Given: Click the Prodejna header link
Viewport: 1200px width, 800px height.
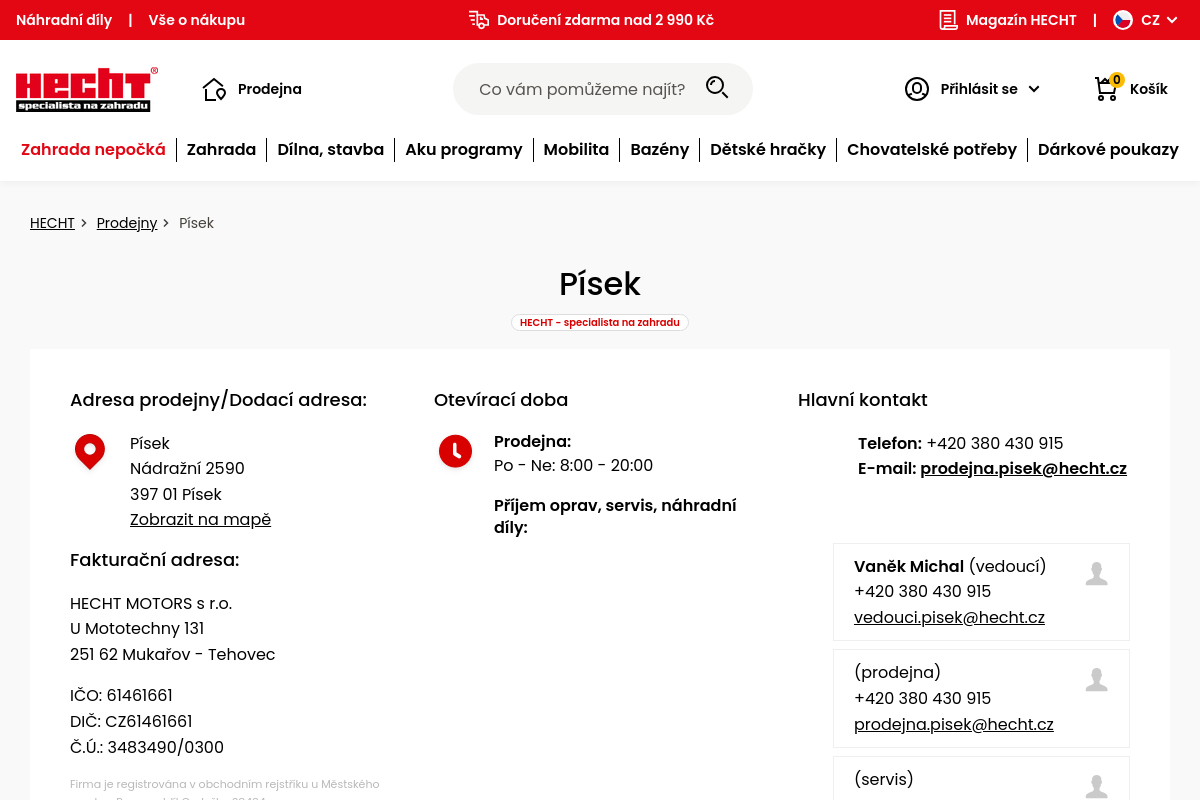Looking at the screenshot, I should (270, 89).
